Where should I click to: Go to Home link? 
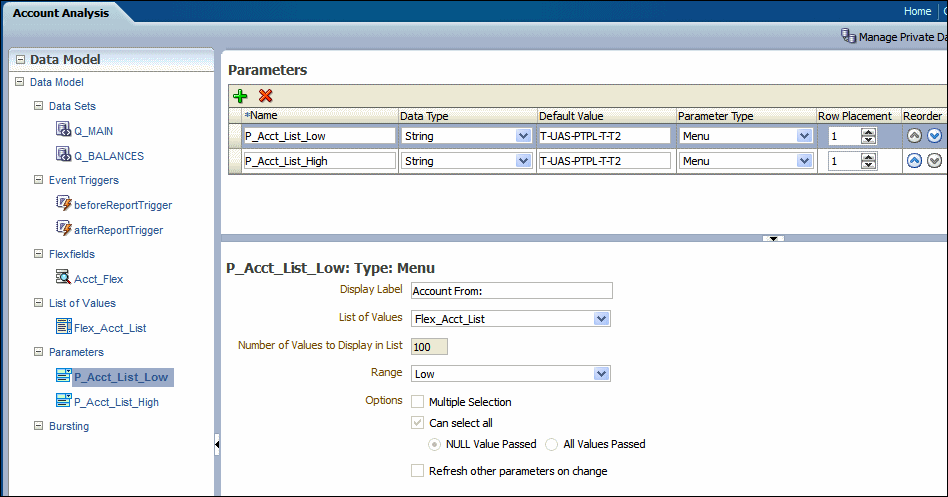917,11
